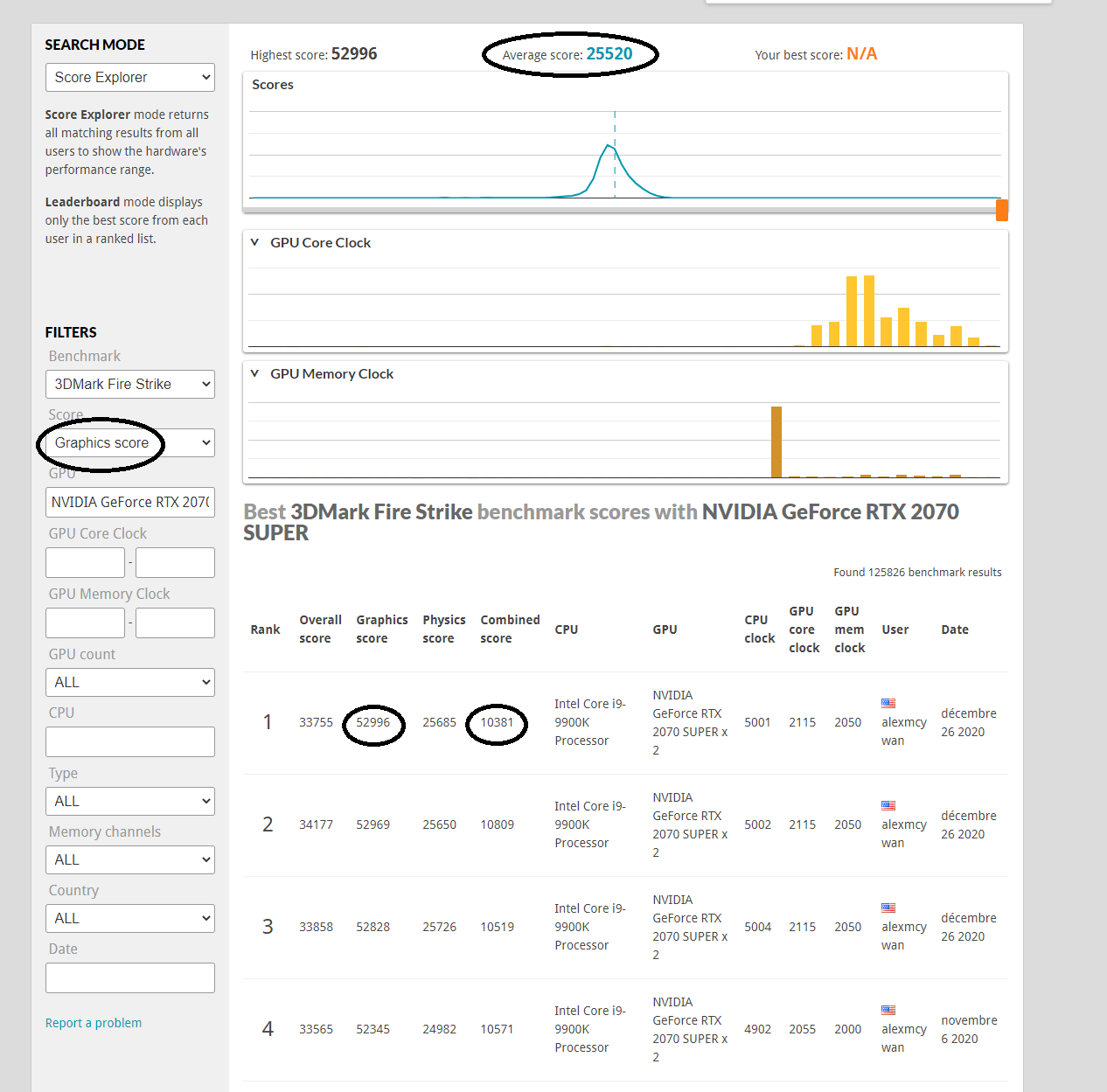Click graphics score 52996 in rank 1 row
Screen dimensions: 1107x1092
click(372, 722)
